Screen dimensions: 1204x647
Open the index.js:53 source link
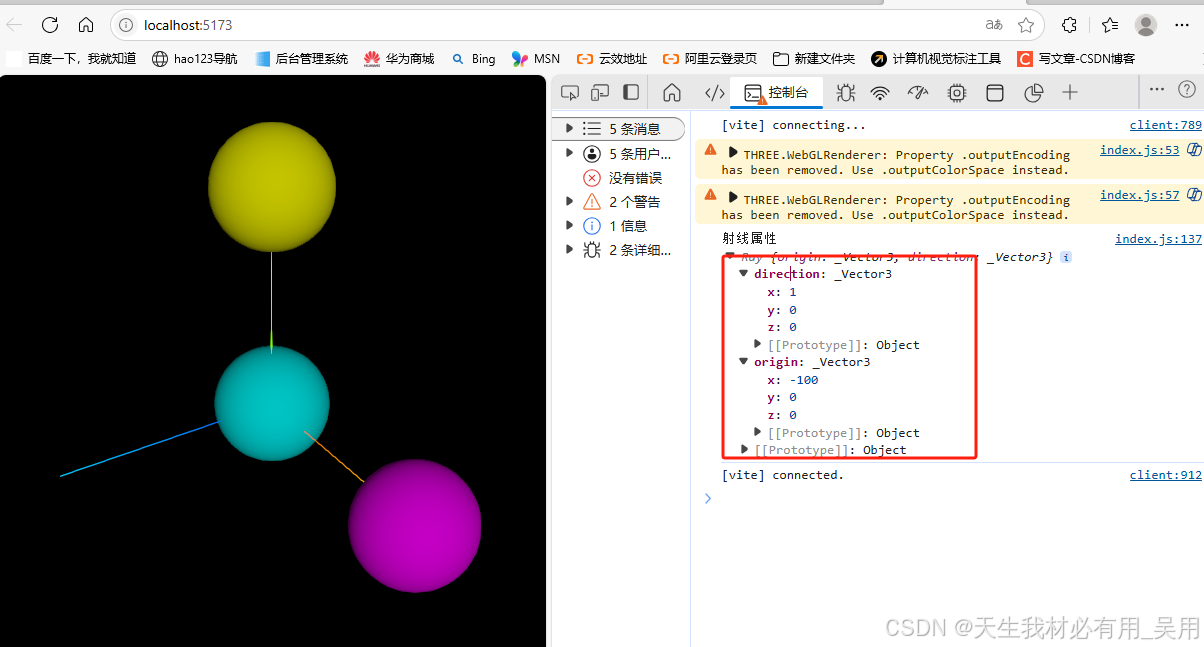click(x=1139, y=151)
